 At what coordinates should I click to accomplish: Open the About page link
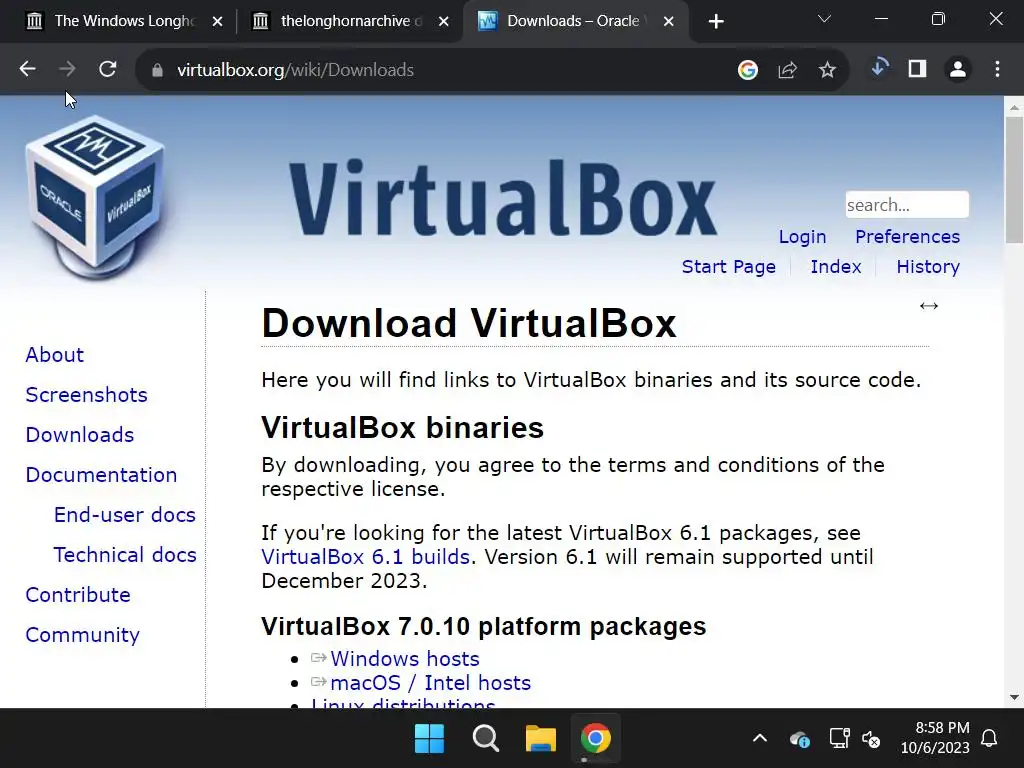point(55,355)
